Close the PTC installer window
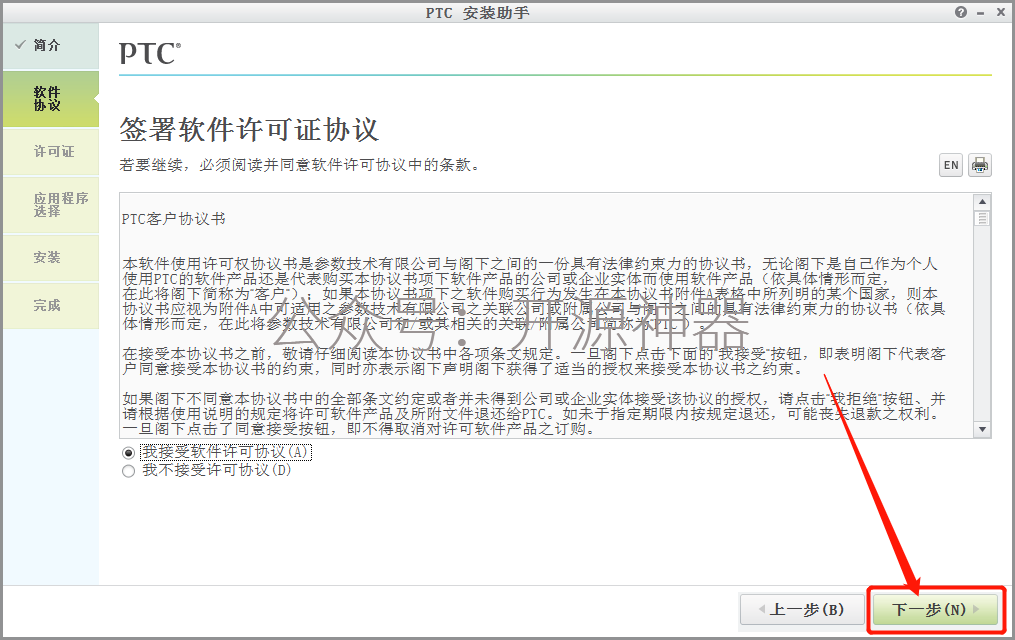Viewport: 1015px width, 640px height. [x=1000, y=12]
